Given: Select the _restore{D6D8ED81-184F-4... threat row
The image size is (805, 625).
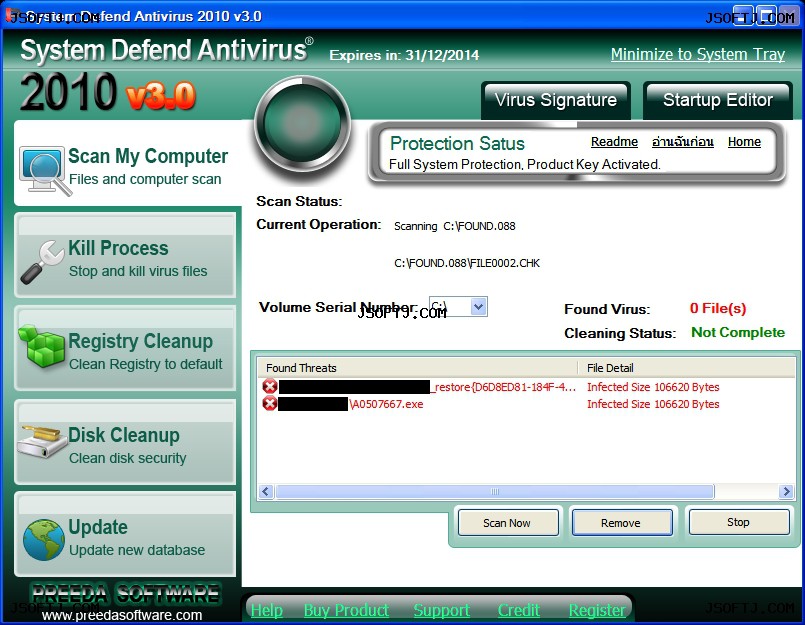Looking at the screenshot, I should click(x=527, y=387).
